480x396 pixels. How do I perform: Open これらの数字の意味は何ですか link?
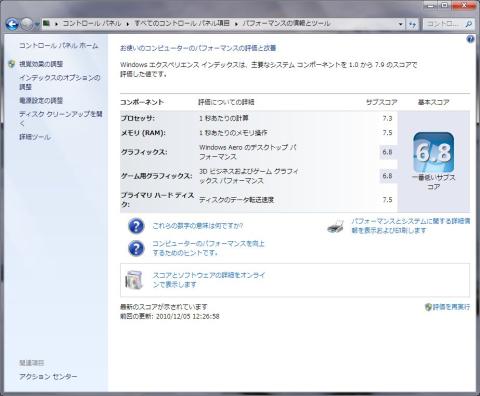tap(198, 226)
